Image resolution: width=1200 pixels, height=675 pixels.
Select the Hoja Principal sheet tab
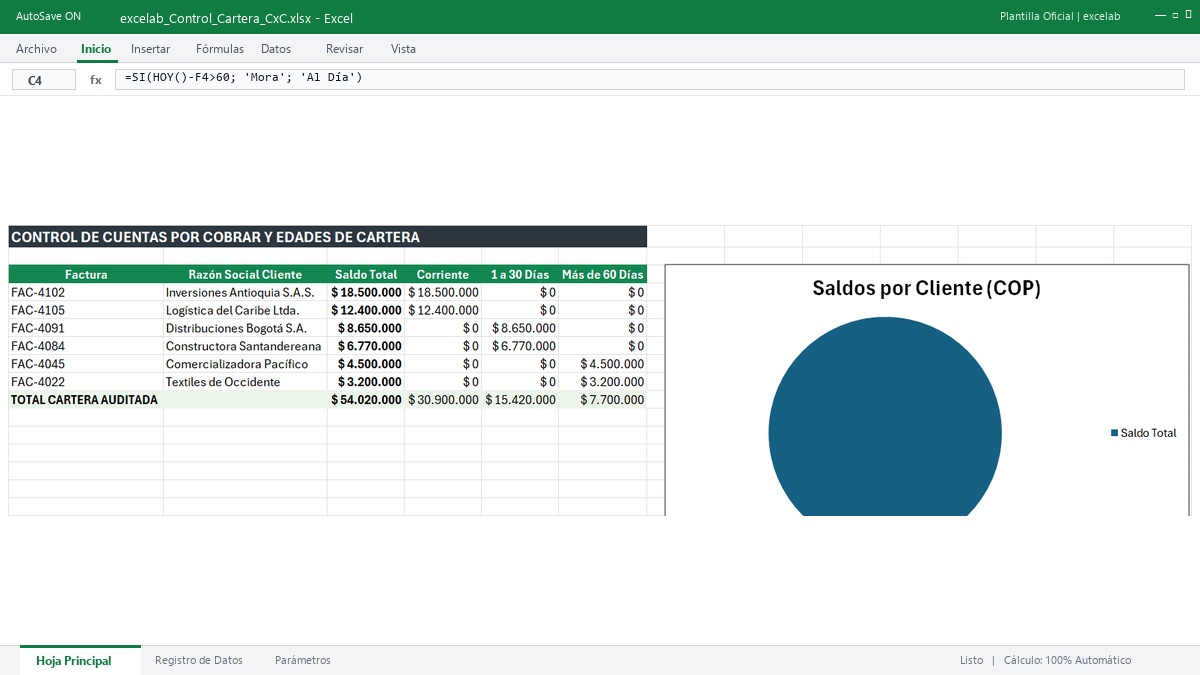point(74,661)
